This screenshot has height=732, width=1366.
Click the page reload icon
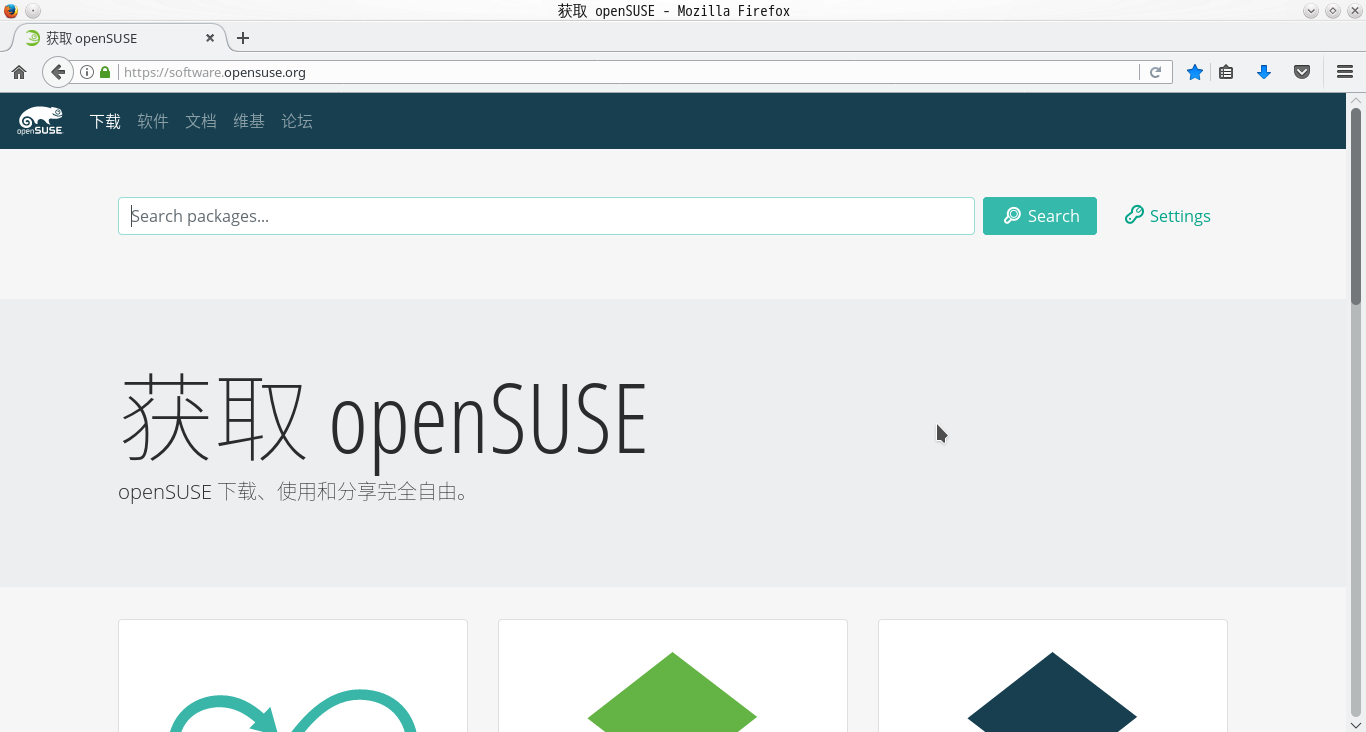[x=1156, y=72]
